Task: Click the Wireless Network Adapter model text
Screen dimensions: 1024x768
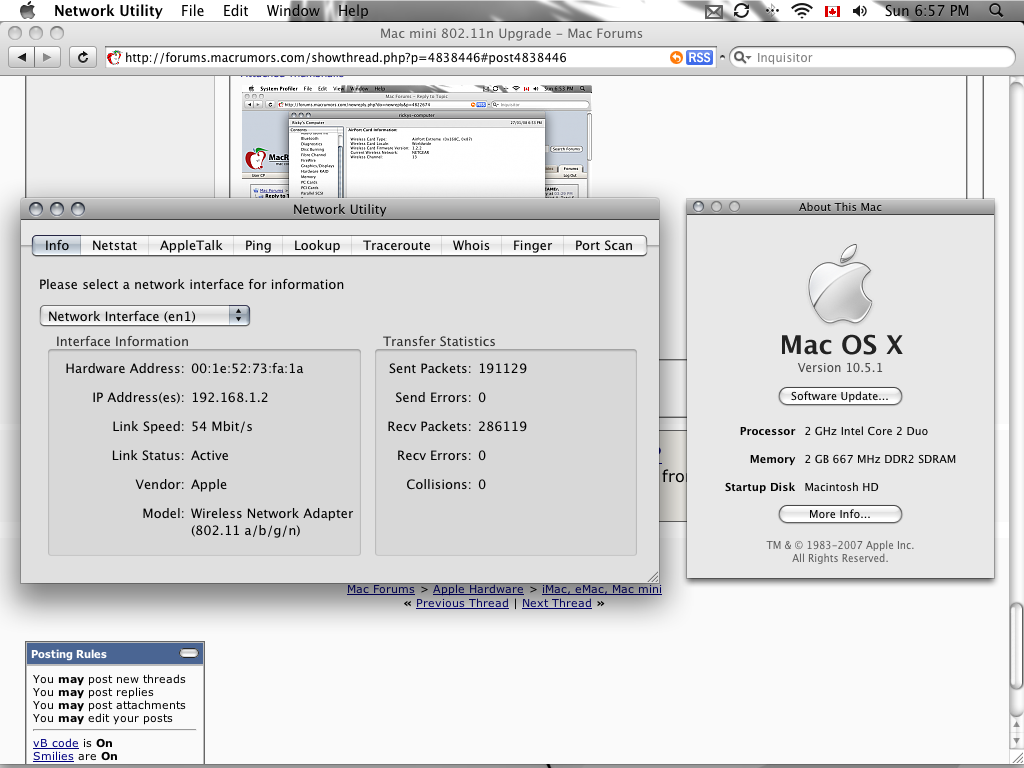Action: 272,522
